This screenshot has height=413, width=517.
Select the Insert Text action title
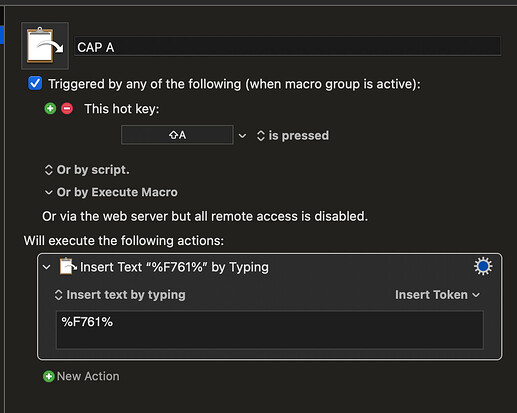pos(174,267)
